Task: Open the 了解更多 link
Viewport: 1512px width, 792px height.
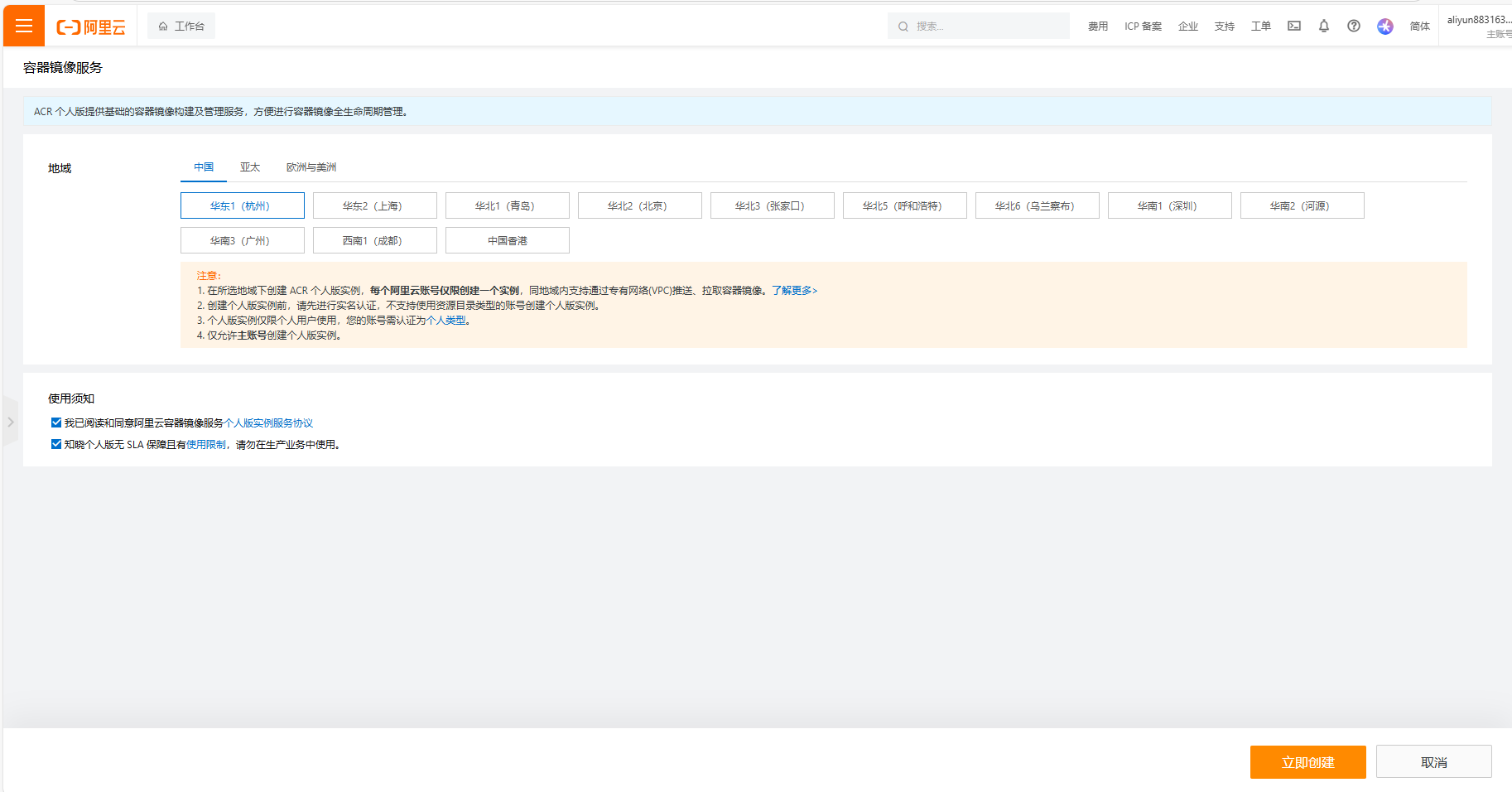Action: tap(794, 291)
